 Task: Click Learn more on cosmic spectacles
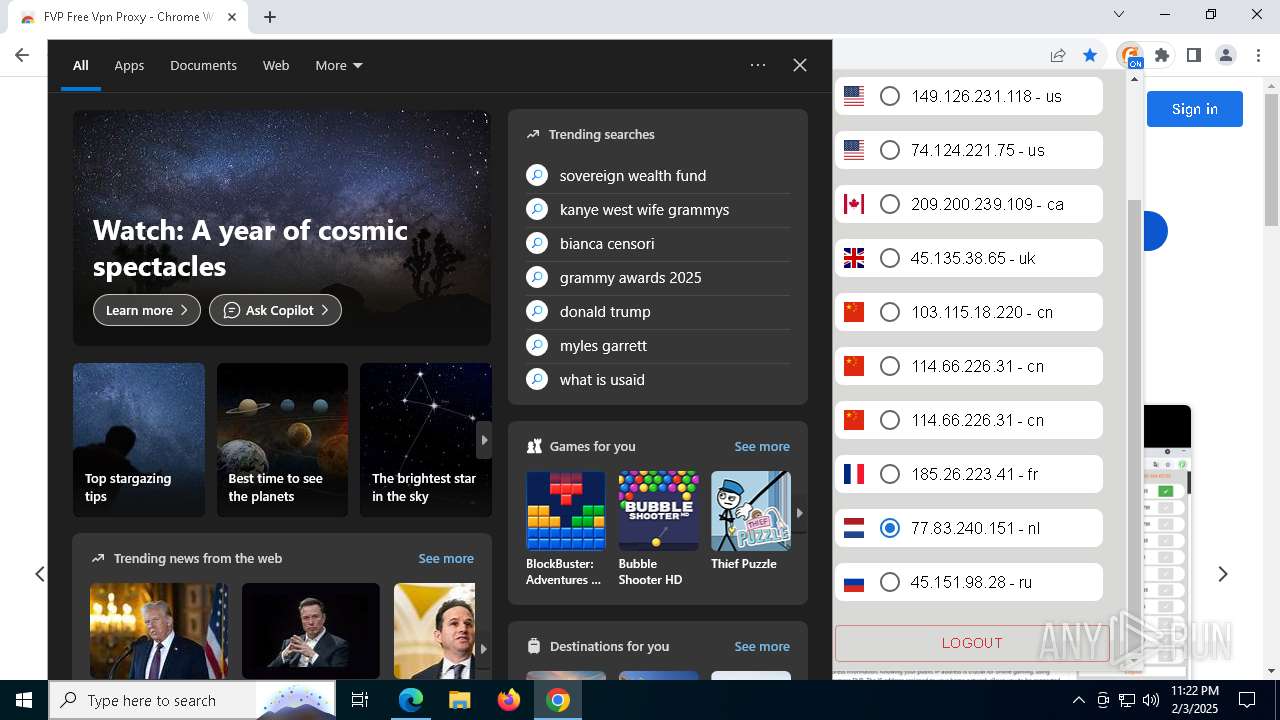(x=147, y=310)
